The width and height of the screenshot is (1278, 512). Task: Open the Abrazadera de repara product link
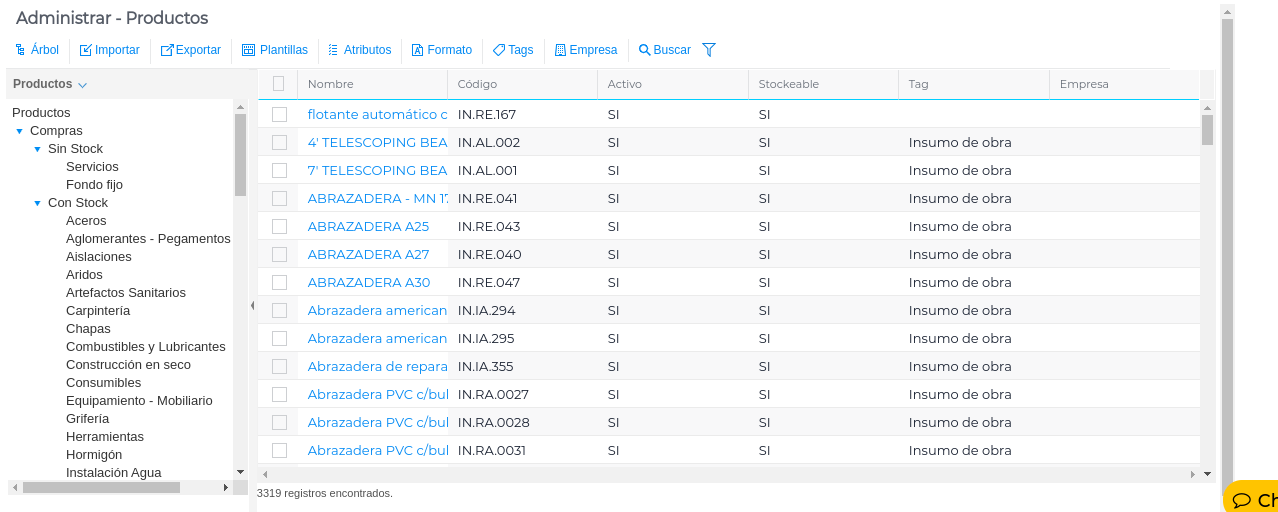point(377,367)
